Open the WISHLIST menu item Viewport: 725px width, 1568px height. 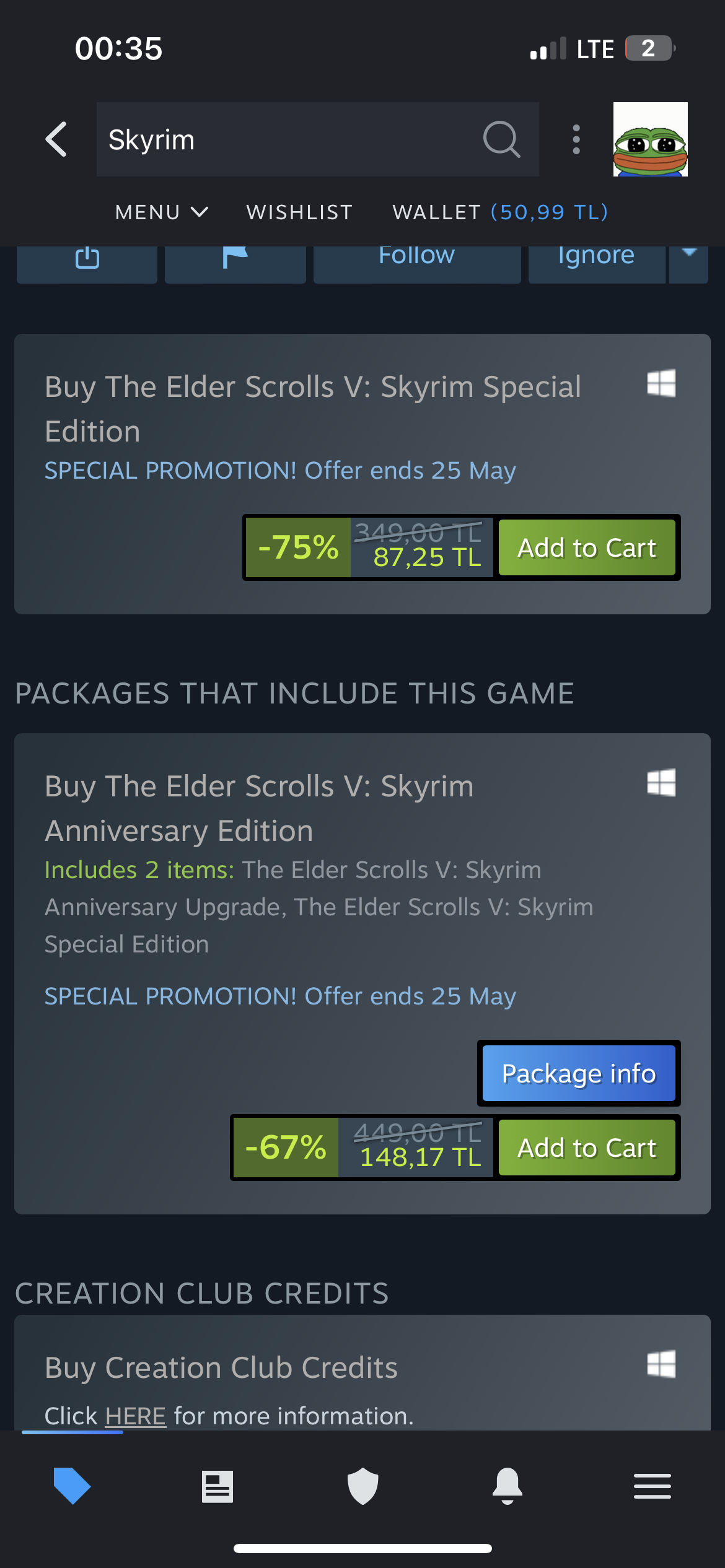pos(299,212)
